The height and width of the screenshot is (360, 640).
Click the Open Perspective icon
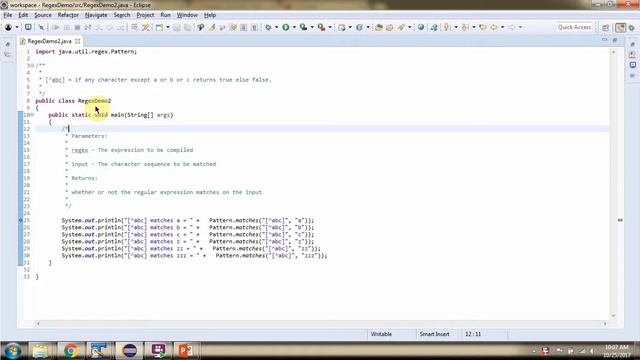606,27
